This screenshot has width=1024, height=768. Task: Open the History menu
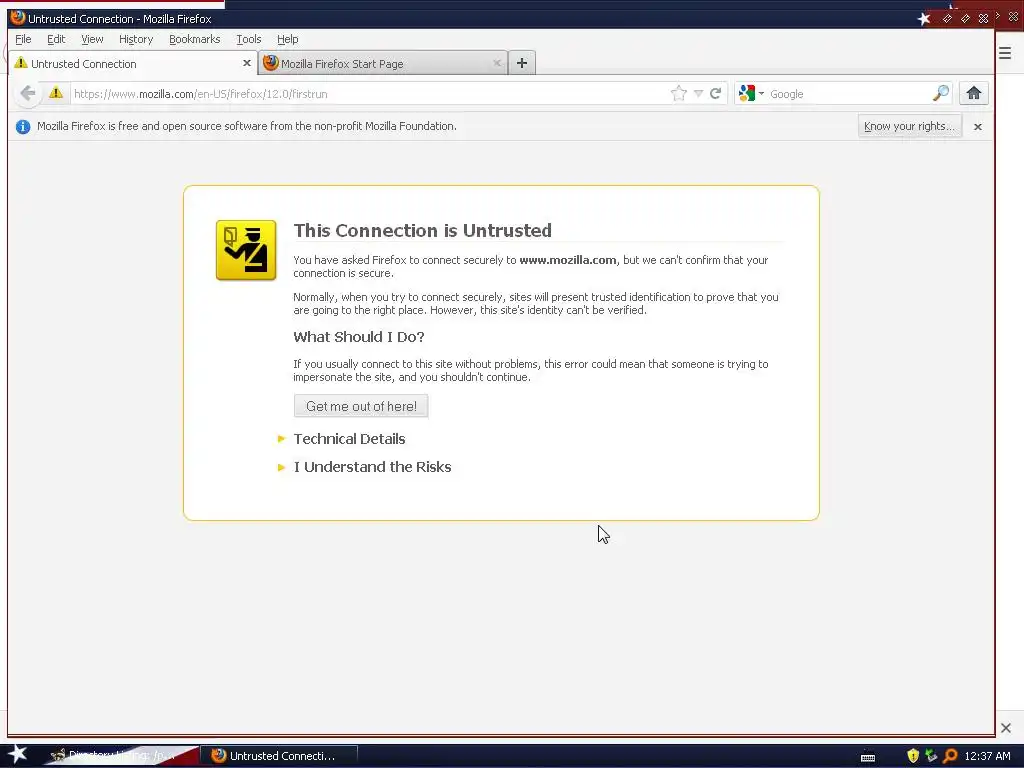click(136, 39)
